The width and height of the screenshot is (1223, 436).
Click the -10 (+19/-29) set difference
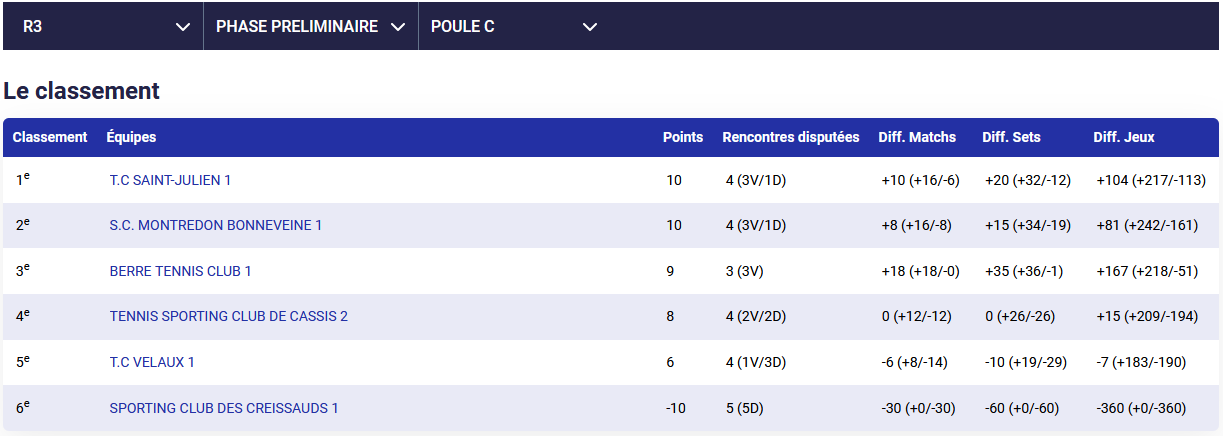coord(1026,362)
